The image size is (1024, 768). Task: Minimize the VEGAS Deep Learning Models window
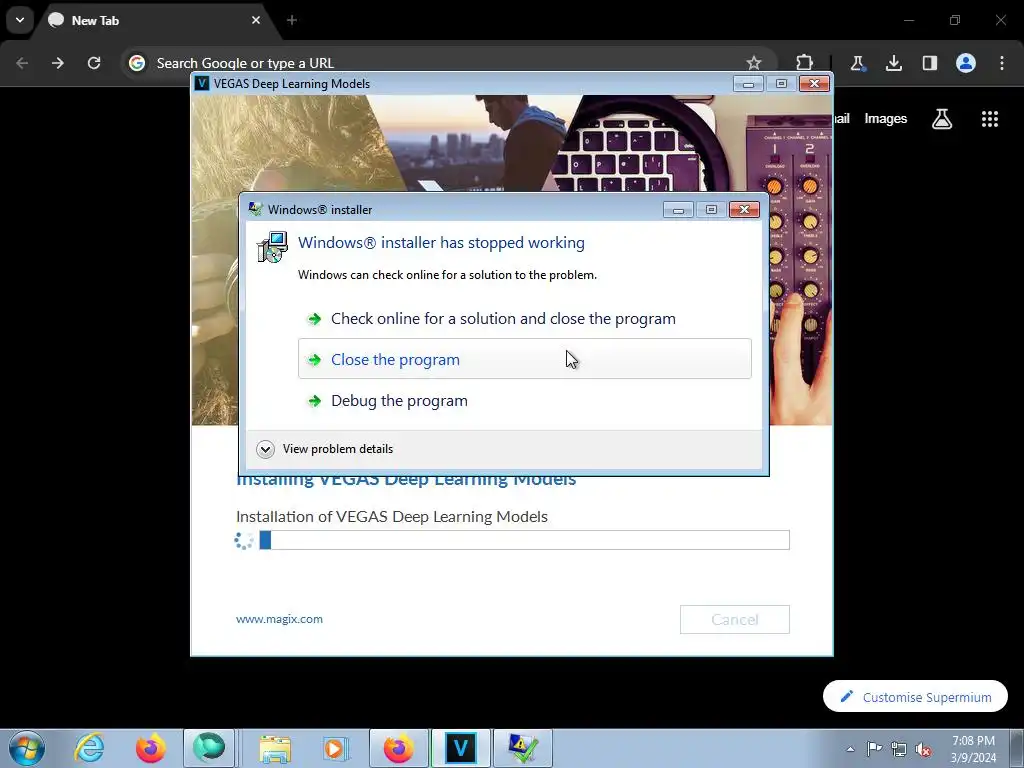click(748, 84)
